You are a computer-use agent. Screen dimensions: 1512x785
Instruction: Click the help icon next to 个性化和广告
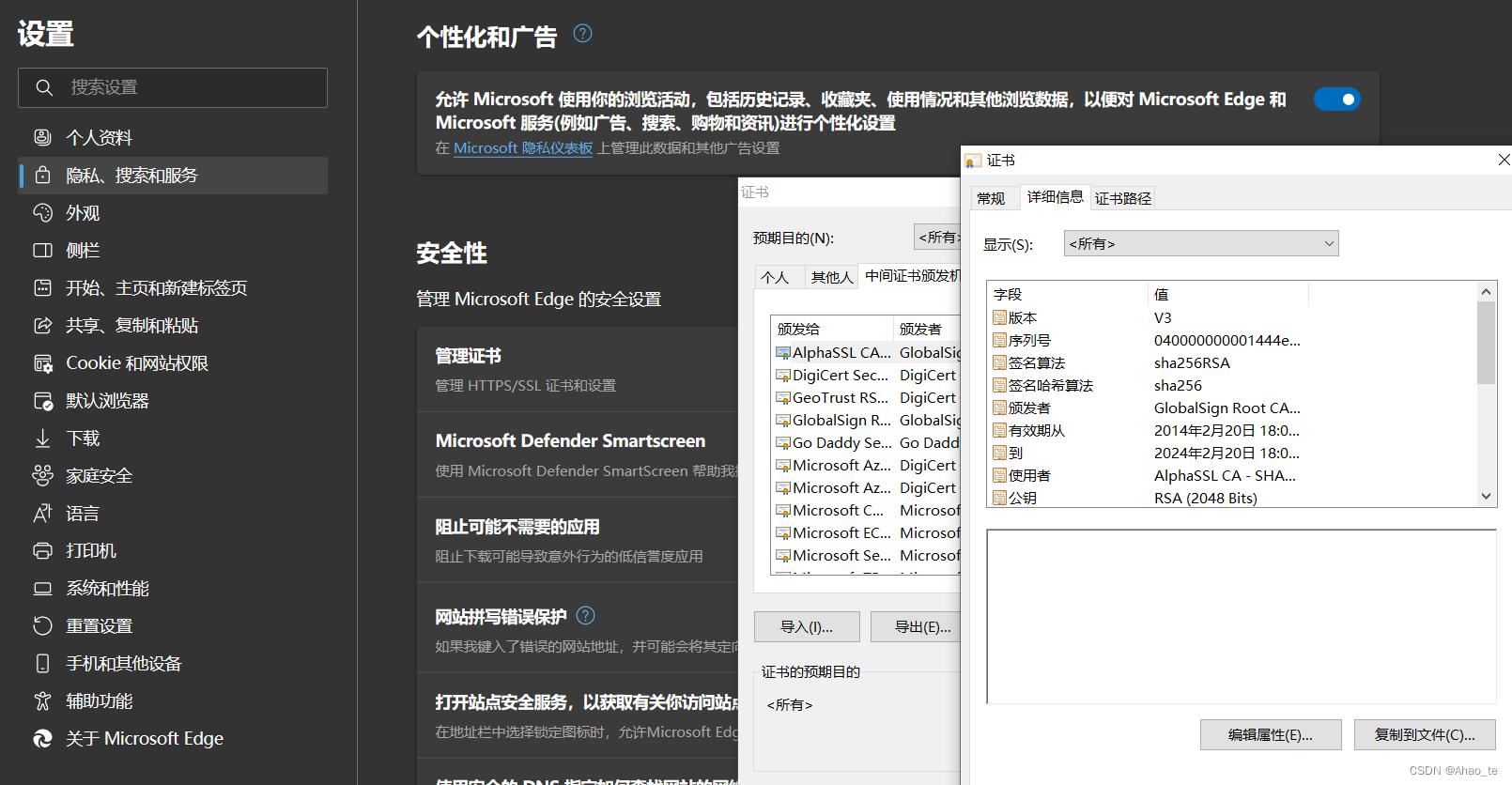tap(582, 34)
